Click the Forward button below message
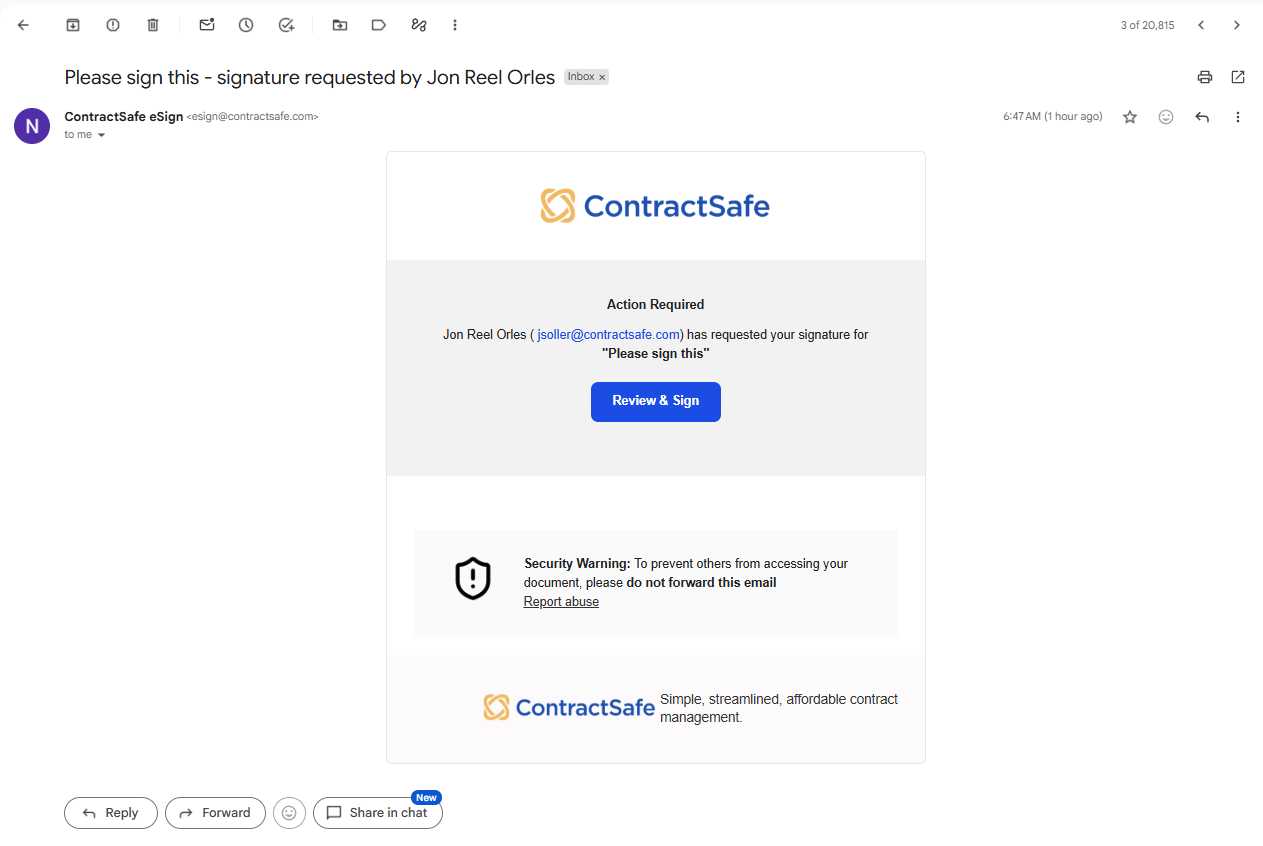This screenshot has height=846, width=1263. [x=215, y=813]
